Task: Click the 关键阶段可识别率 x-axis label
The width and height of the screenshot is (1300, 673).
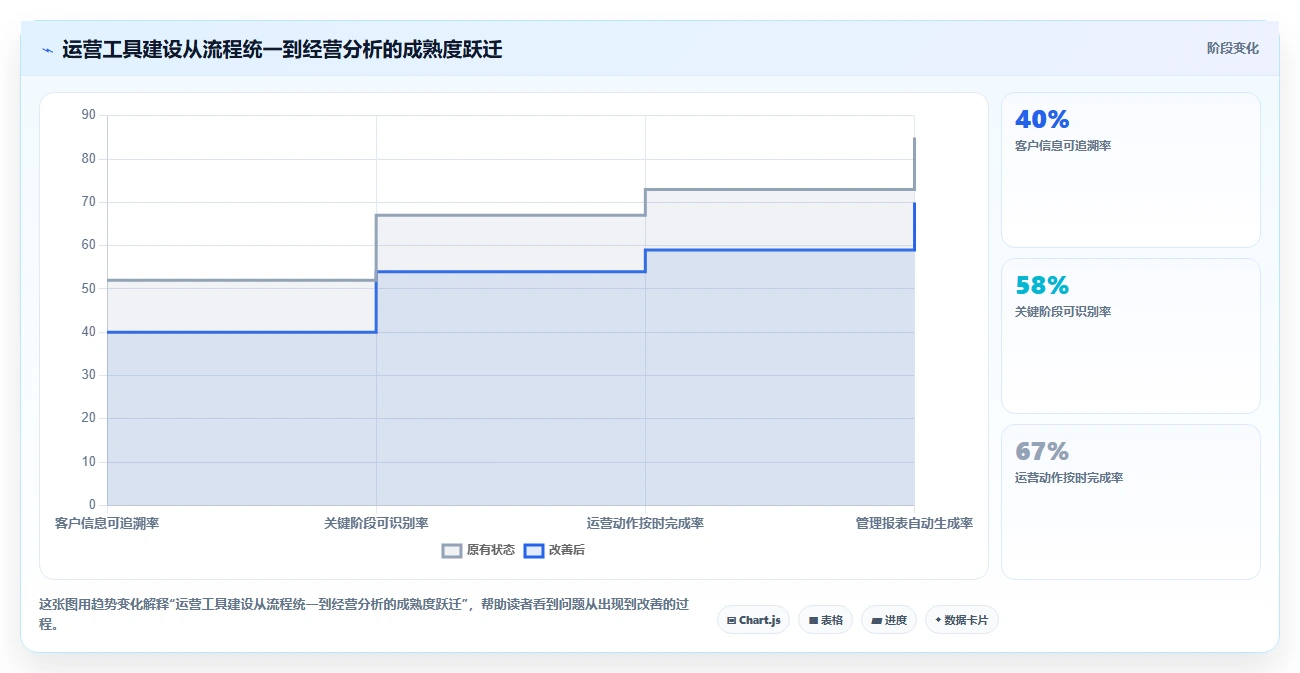Action: click(376, 523)
